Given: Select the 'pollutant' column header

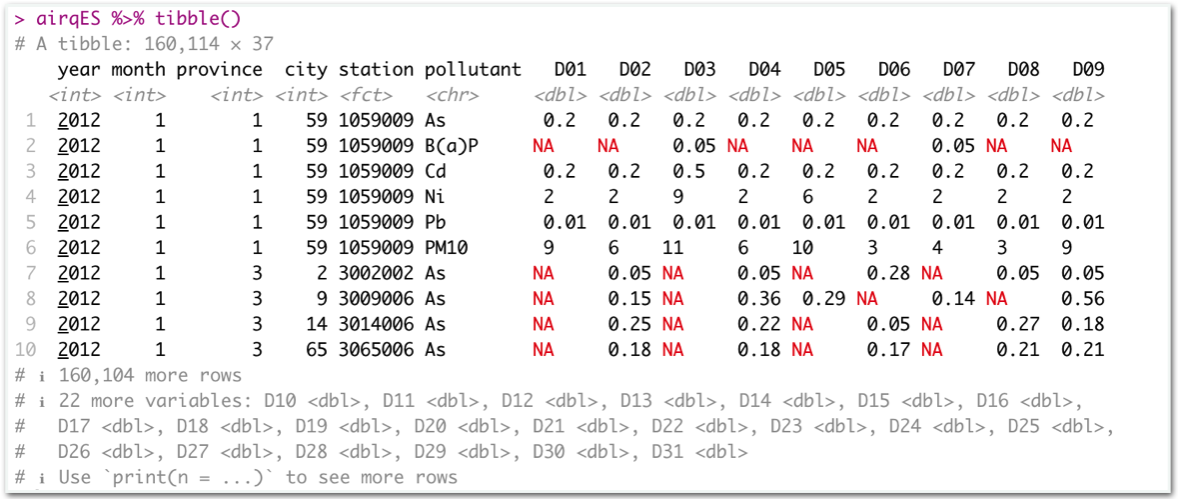Looking at the screenshot, I should click(473, 70).
